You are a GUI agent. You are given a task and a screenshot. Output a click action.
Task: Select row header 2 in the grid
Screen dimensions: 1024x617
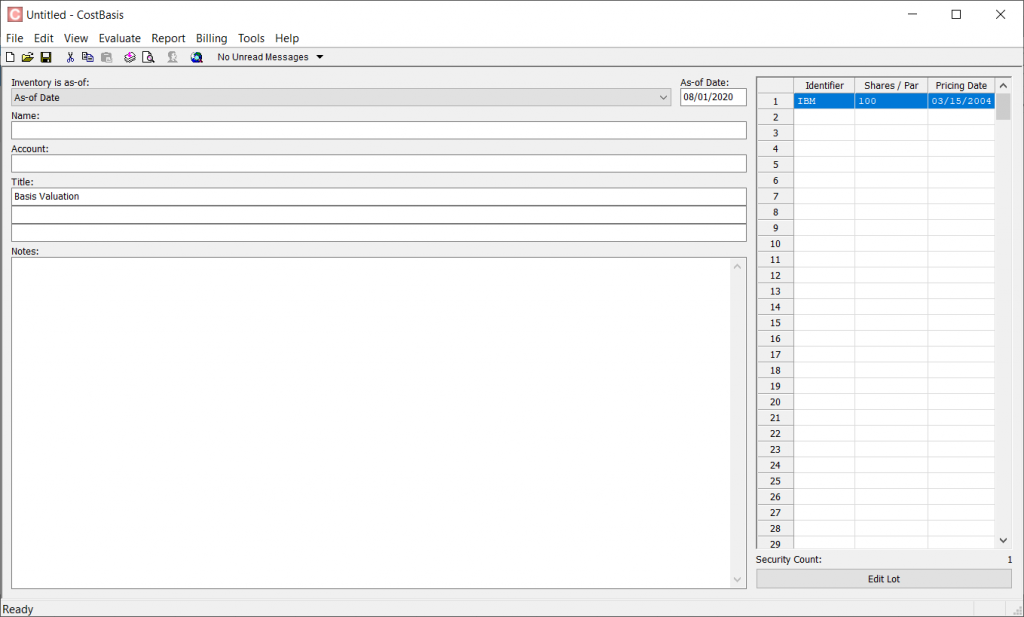[775, 117]
